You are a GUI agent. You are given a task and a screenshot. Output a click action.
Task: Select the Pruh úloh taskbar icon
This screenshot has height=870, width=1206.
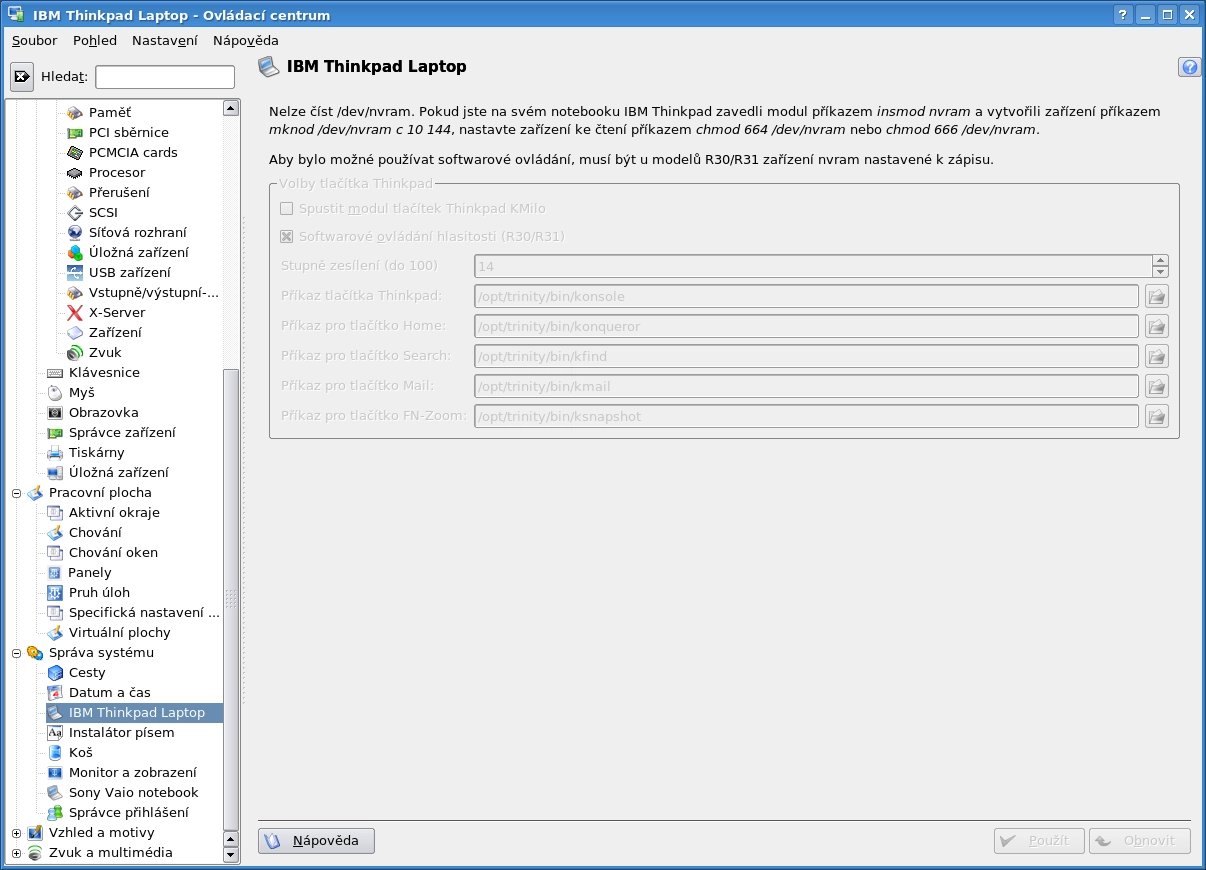point(55,593)
